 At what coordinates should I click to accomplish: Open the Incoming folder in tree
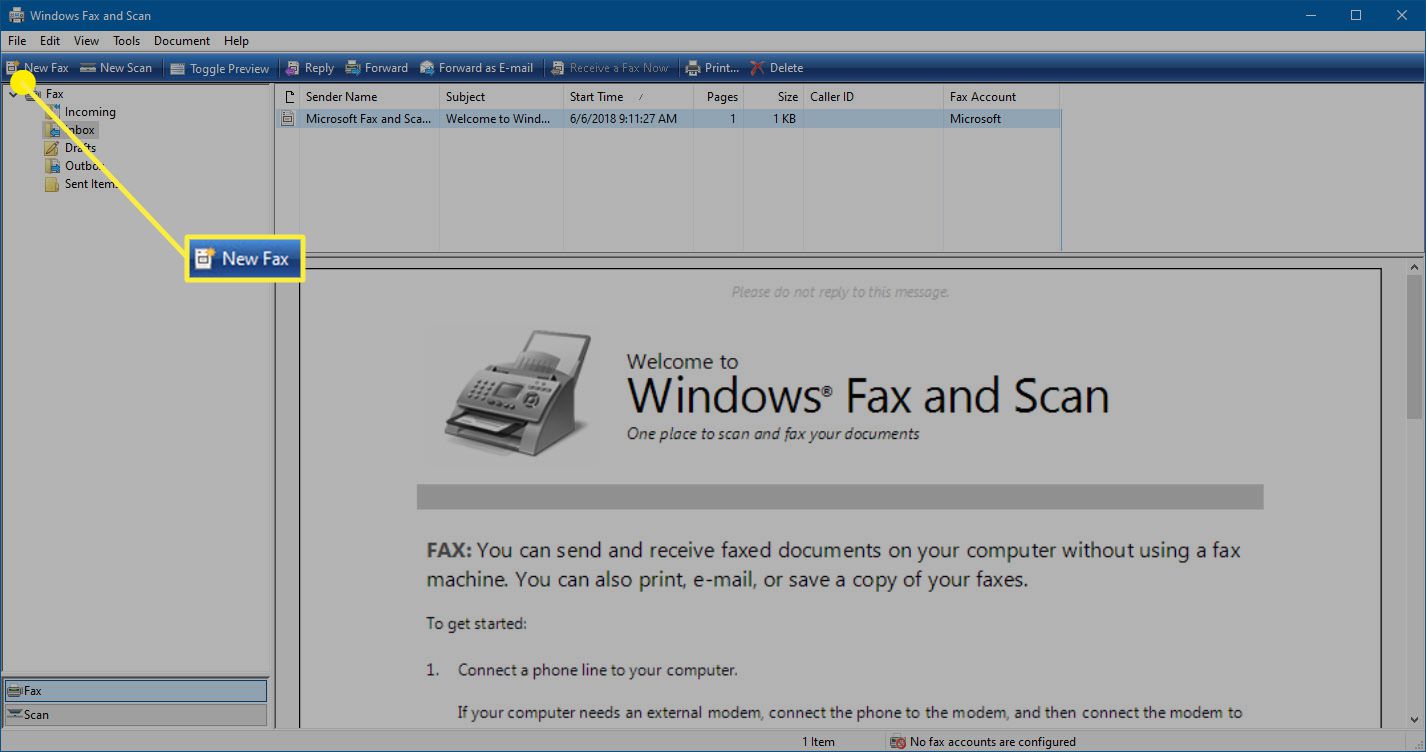tap(90, 112)
